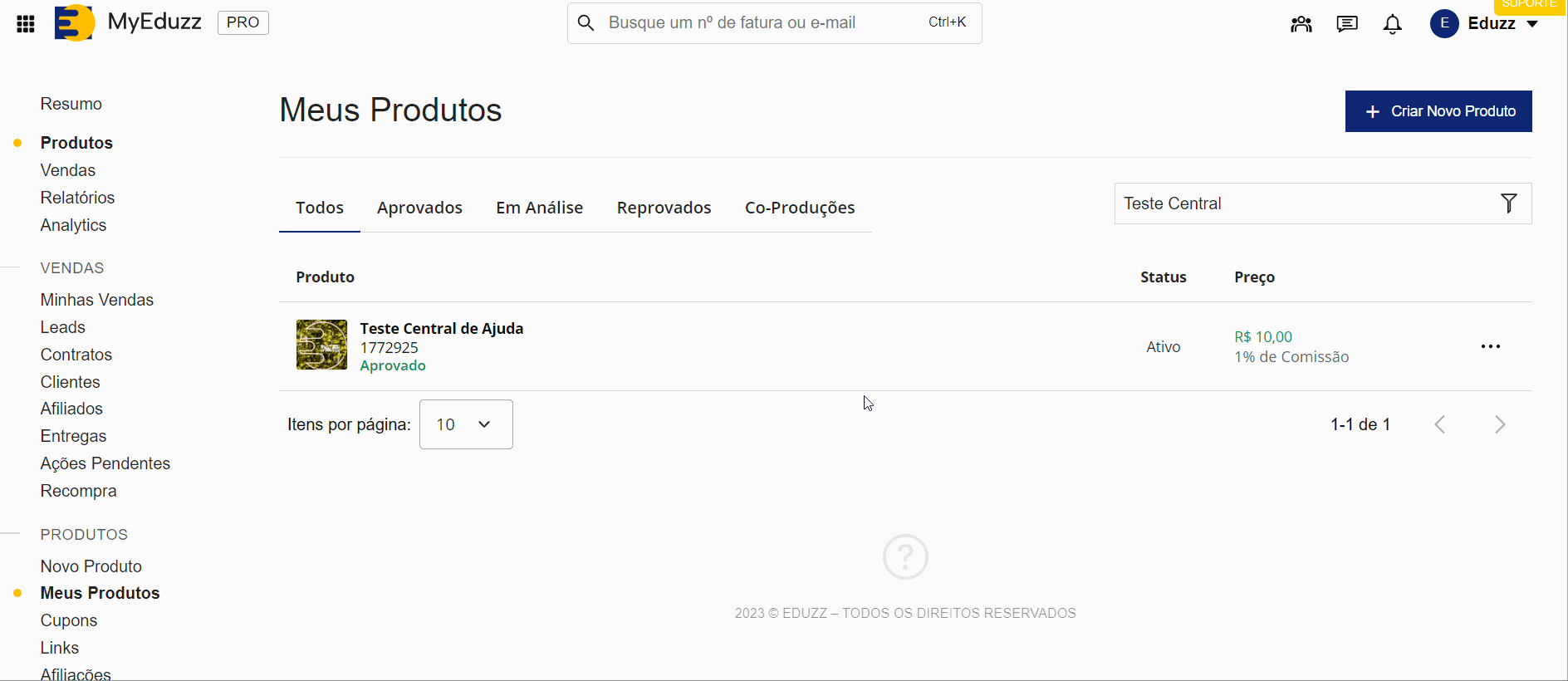The height and width of the screenshot is (681, 1568).
Task: Click the MyEduzz logo
Action: tap(75, 22)
